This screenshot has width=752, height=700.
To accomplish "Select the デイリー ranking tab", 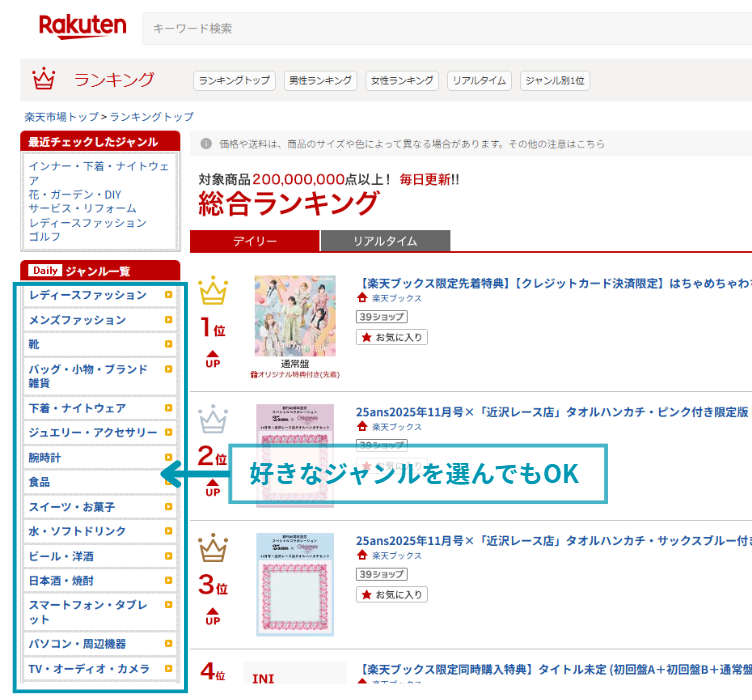I will click(x=255, y=241).
